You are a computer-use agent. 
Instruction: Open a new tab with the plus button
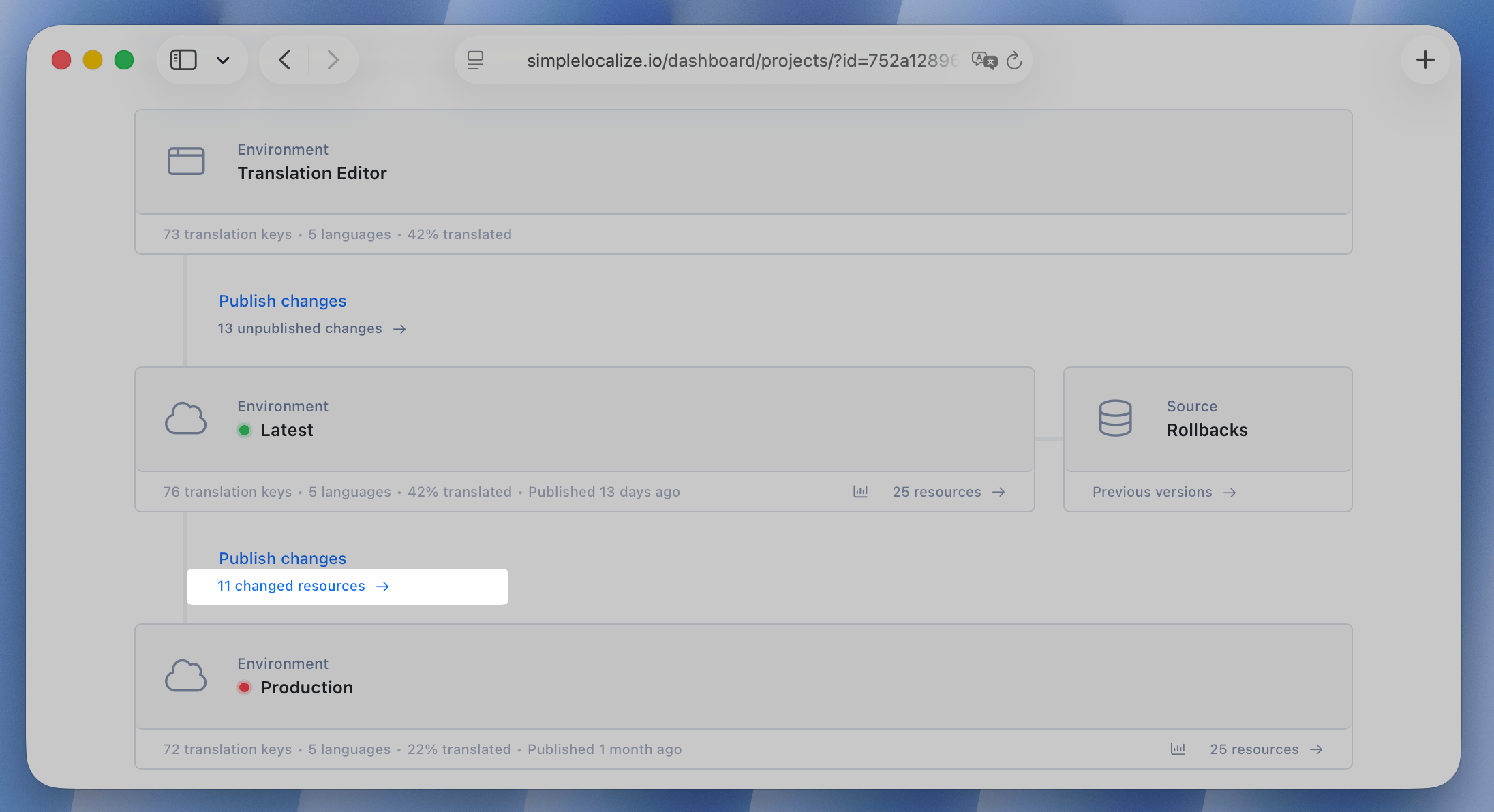pyautogui.click(x=1426, y=60)
